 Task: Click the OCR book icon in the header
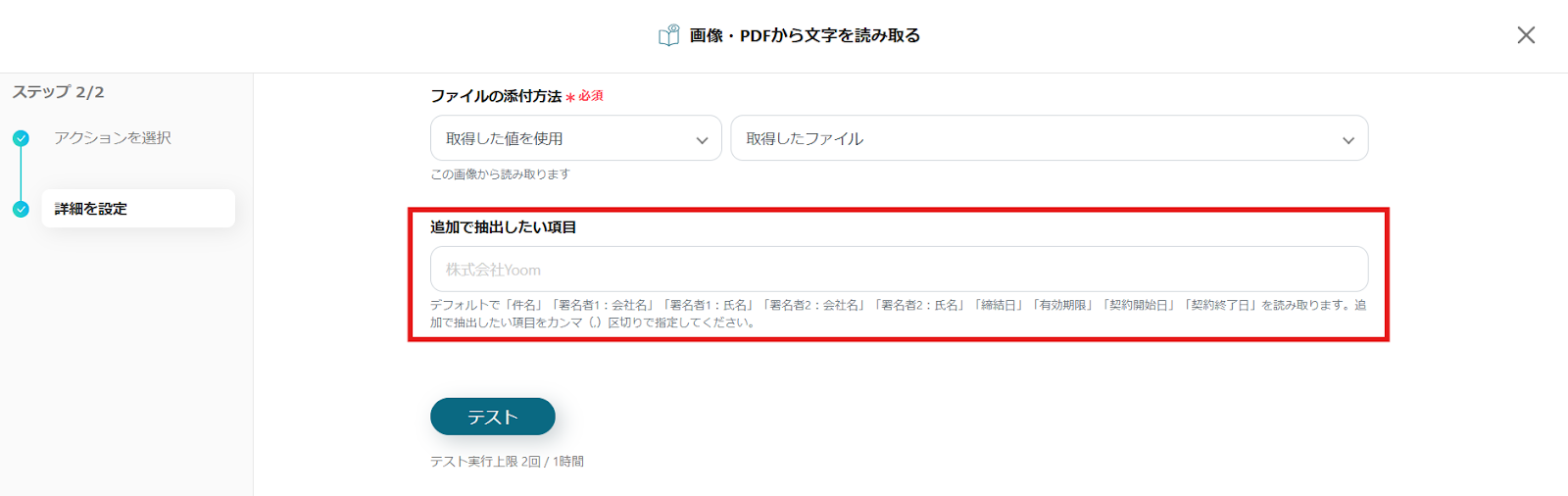coord(669,35)
